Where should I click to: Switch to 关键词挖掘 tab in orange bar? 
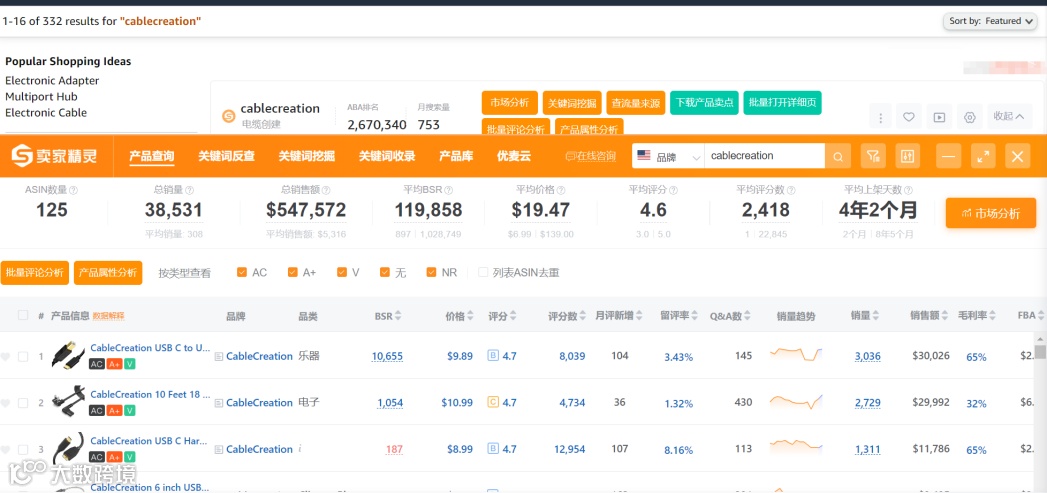[x=306, y=156]
